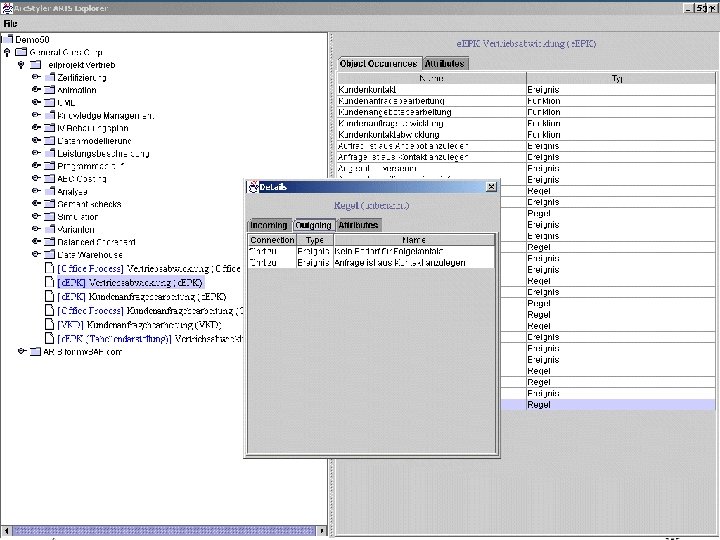Select the Kundenkontaktabwicklung row

tap(526, 135)
